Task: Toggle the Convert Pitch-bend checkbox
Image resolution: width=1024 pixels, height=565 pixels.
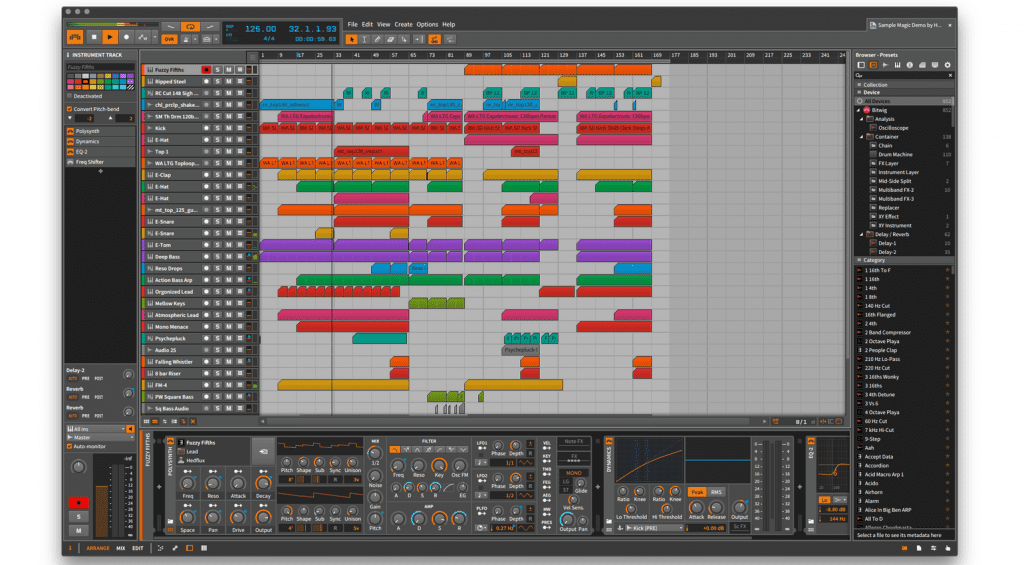Action: point(69,109)
